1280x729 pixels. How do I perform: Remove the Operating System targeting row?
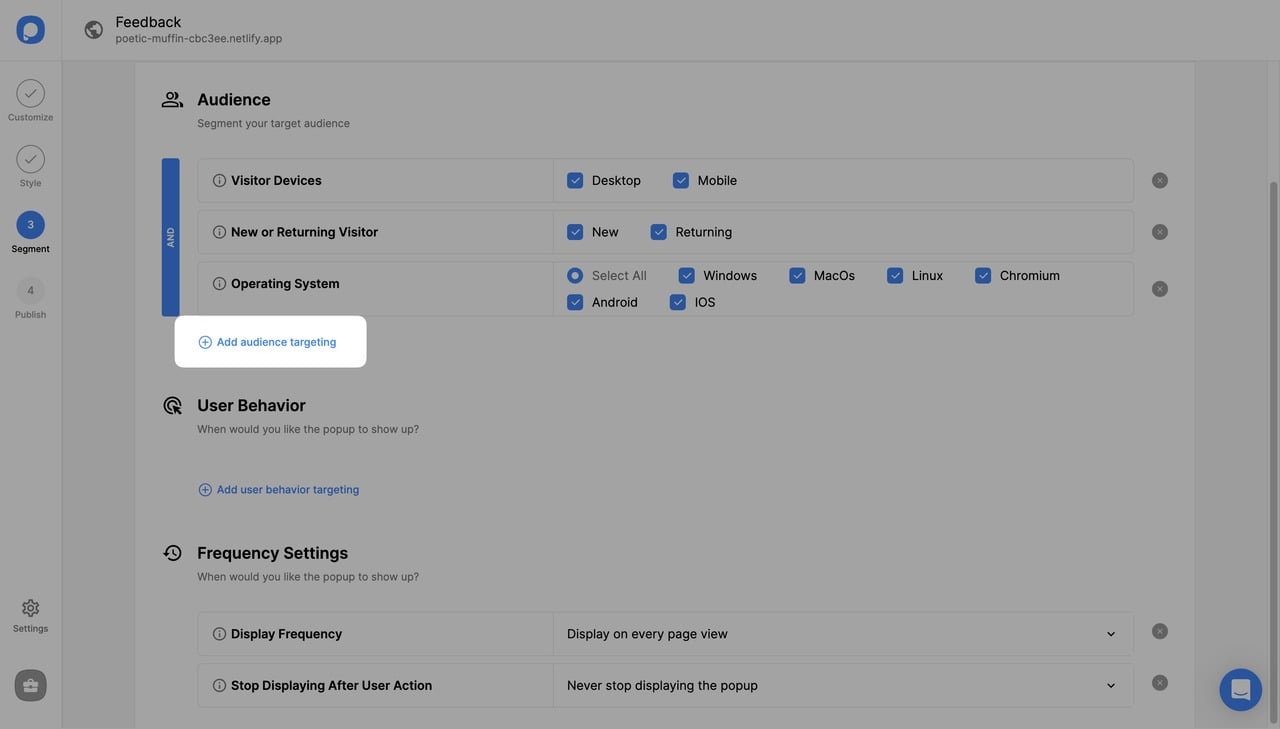(x=1159, y=289)
